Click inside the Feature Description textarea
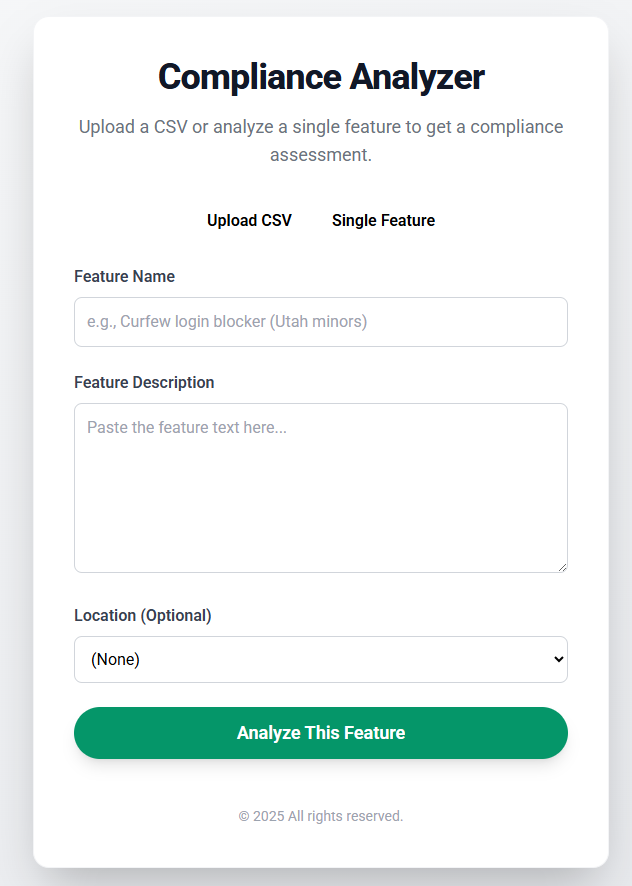Screen dimensions: 632x886 coord(320,487)
